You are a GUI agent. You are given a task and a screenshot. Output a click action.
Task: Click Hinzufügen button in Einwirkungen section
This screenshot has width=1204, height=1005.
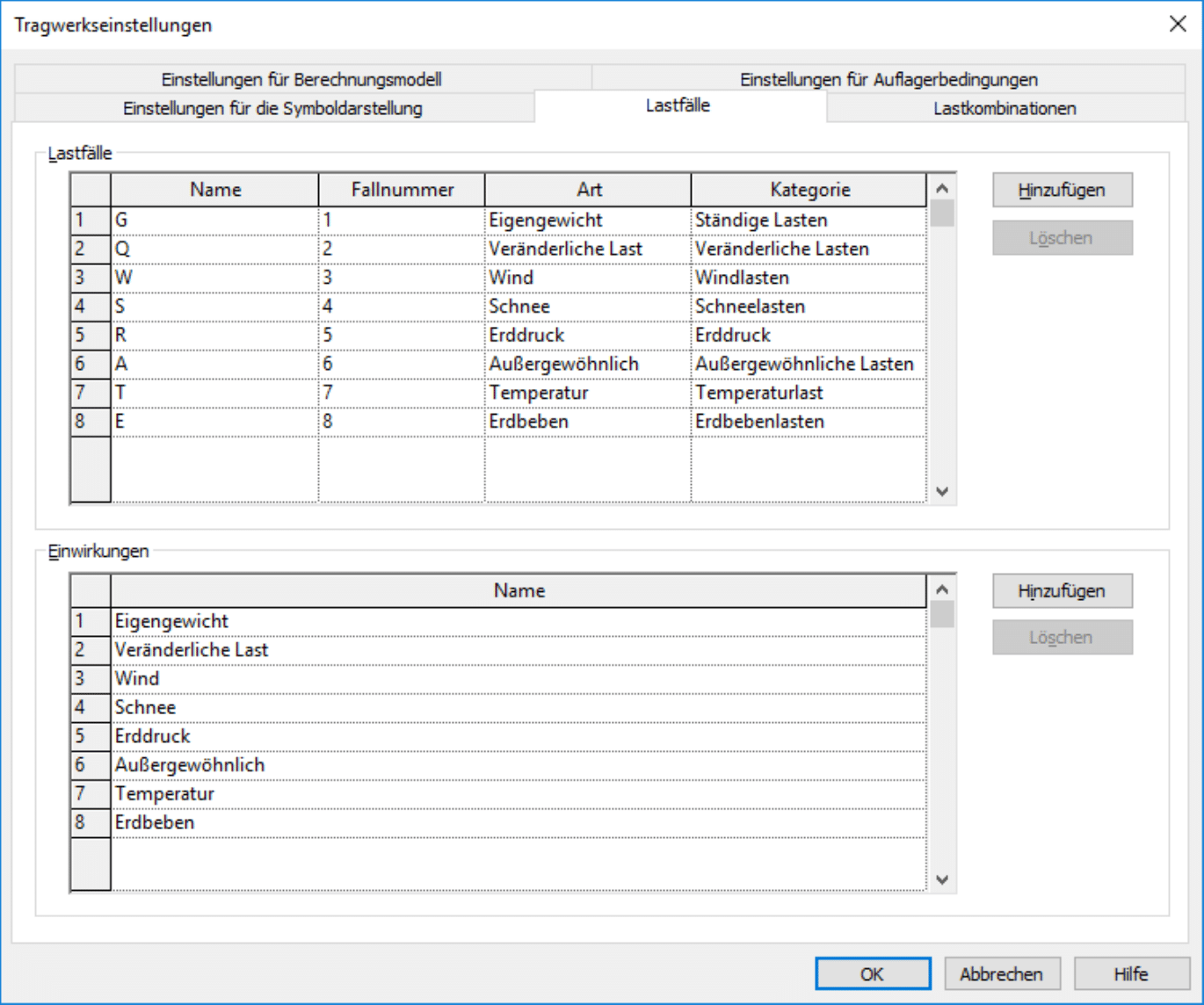(x=1062, y=591)
